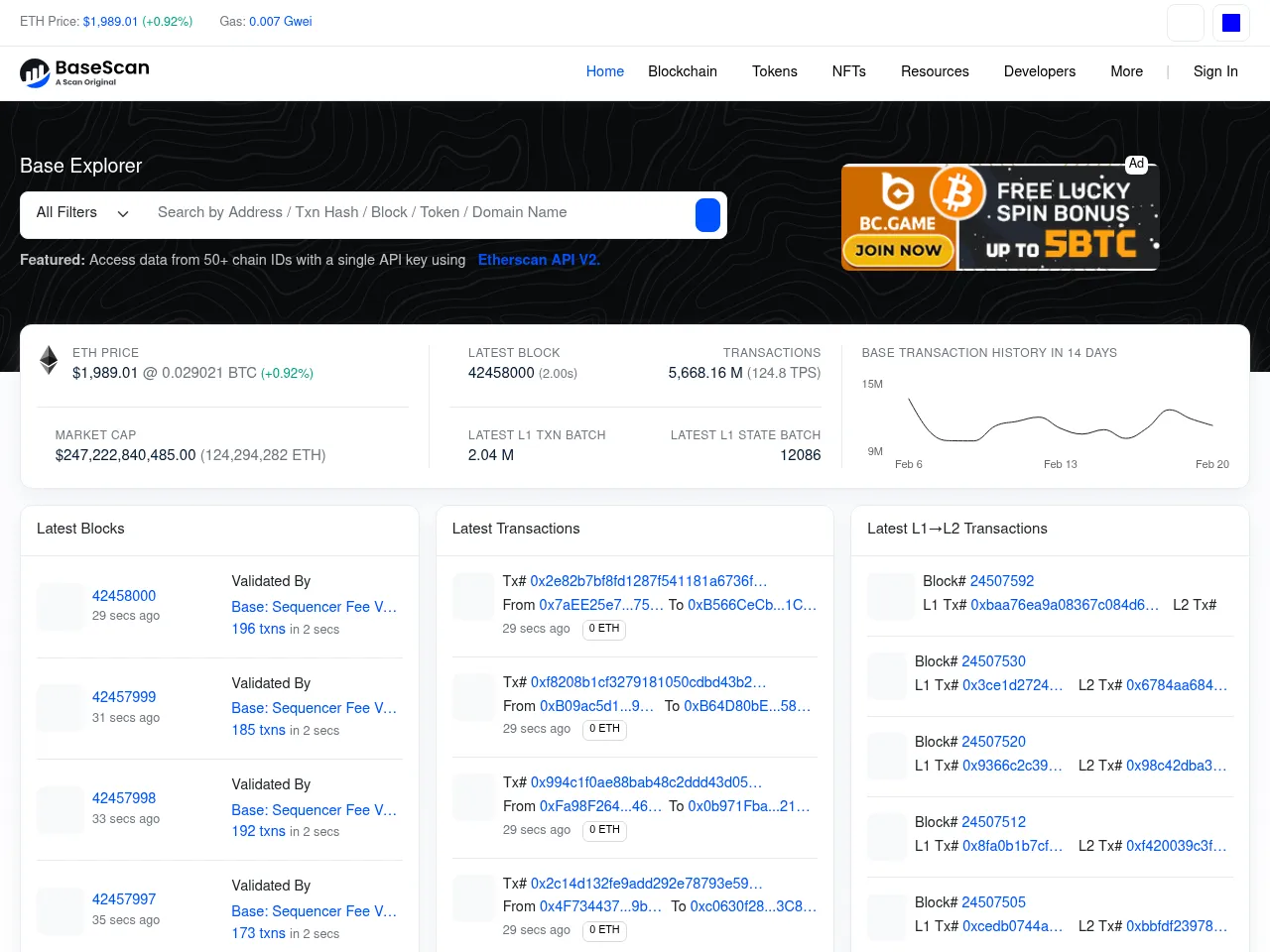Click the block thumbnail beside block 42457999
1270x952 pixels.
(x=60, y=707)
